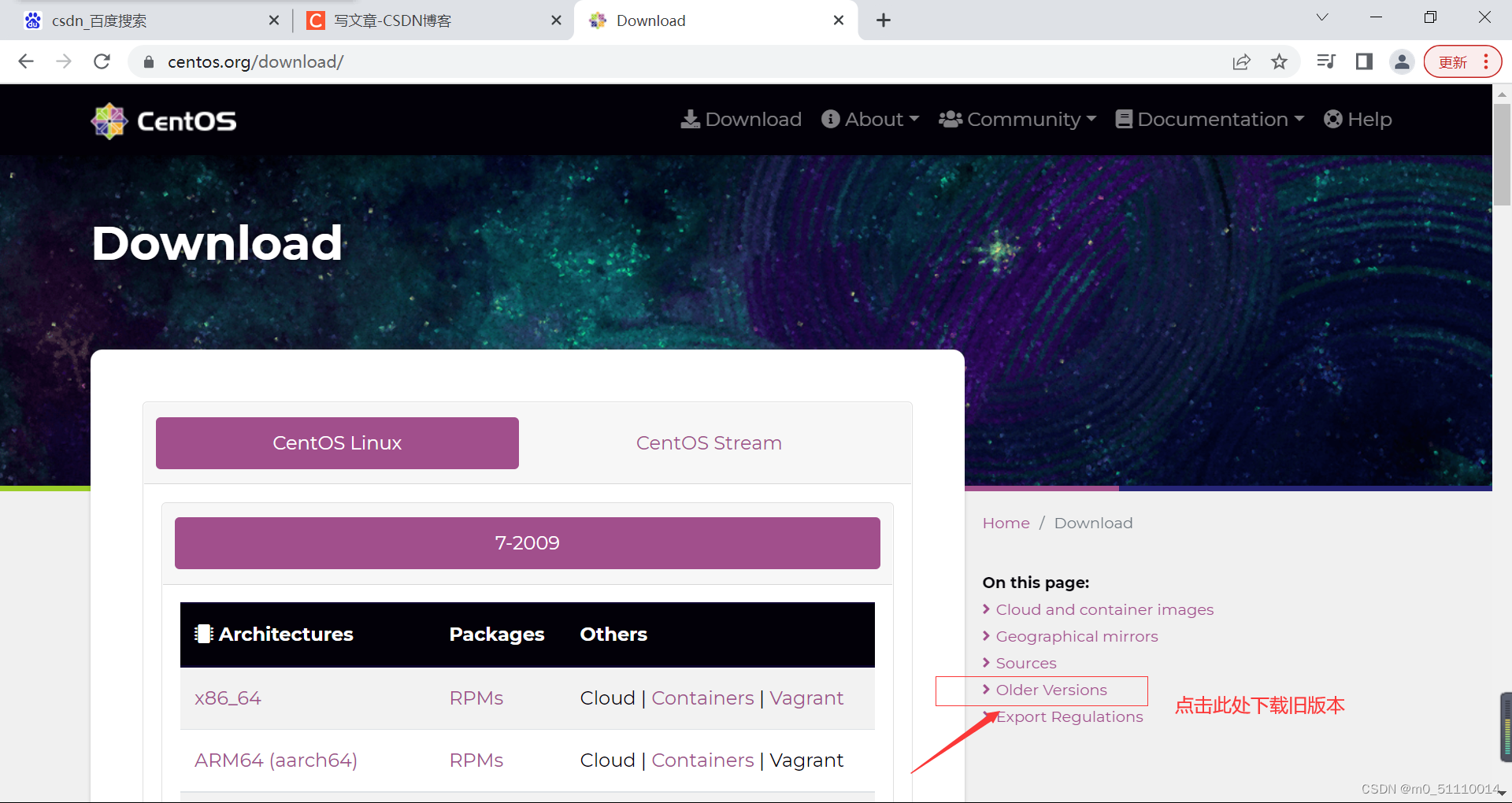Switch to the 写文章-CSDN博客 tab
Screen dimensions: 1512x803
[432, 20]
